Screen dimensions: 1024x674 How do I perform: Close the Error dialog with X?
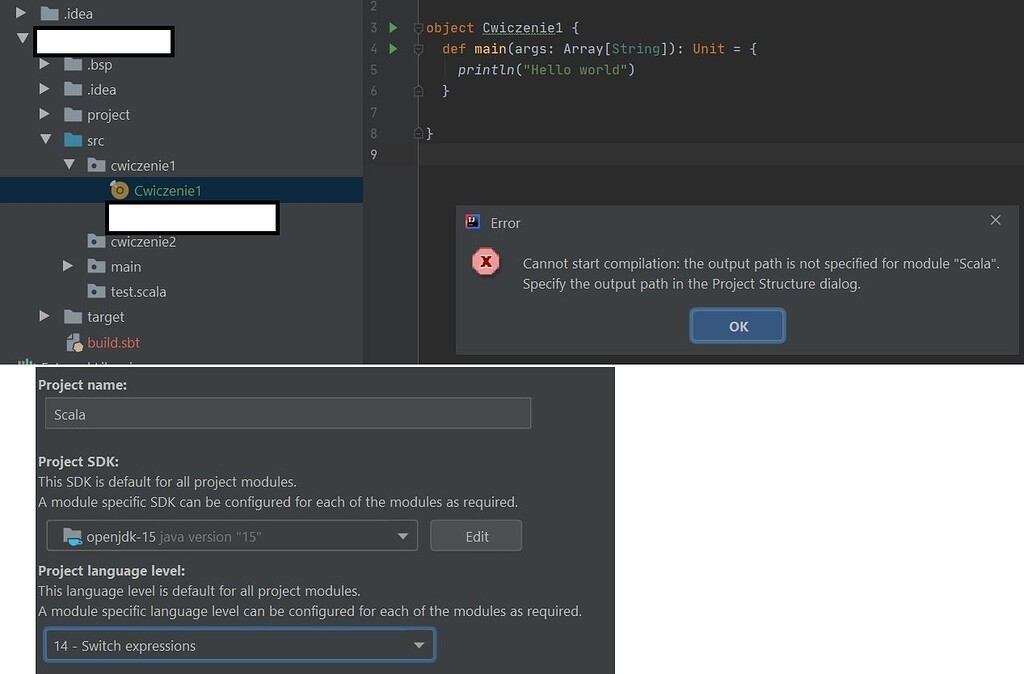[x=995, y=221]
